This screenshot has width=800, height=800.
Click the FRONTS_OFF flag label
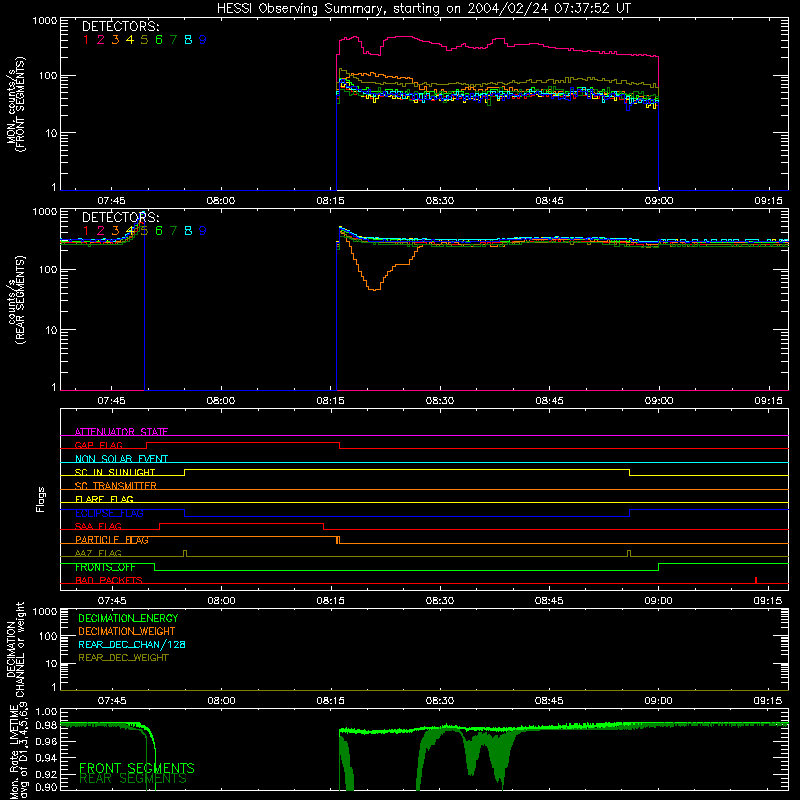[105, 567]
